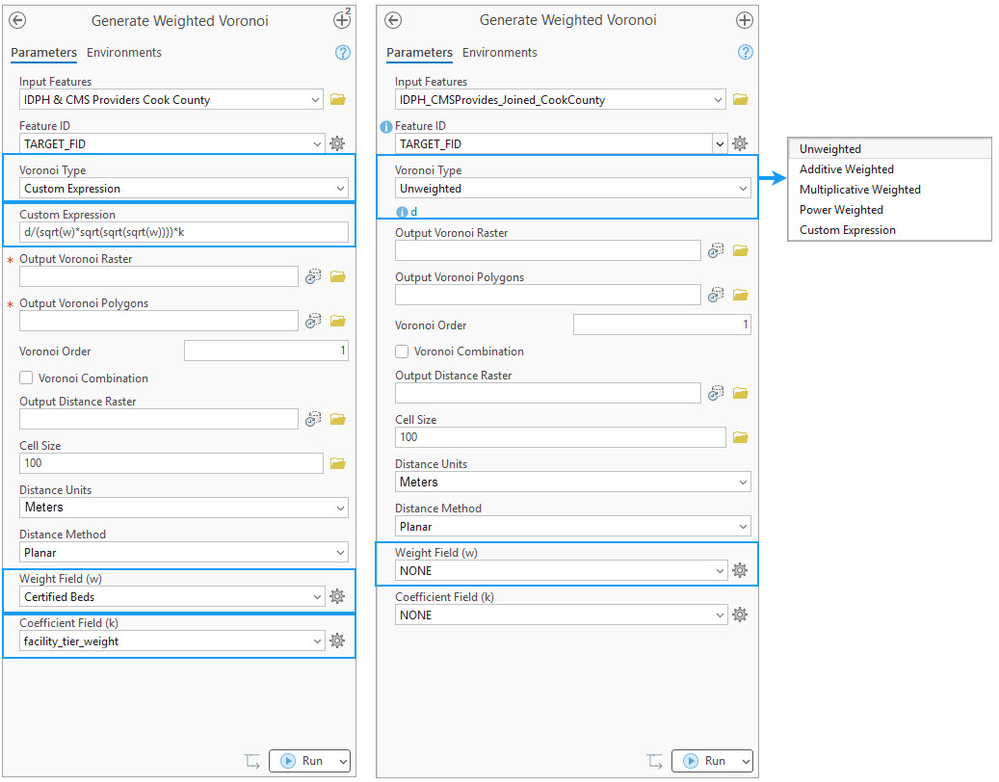Click Voronoi Order field in left pane

(x=266, y=351)
